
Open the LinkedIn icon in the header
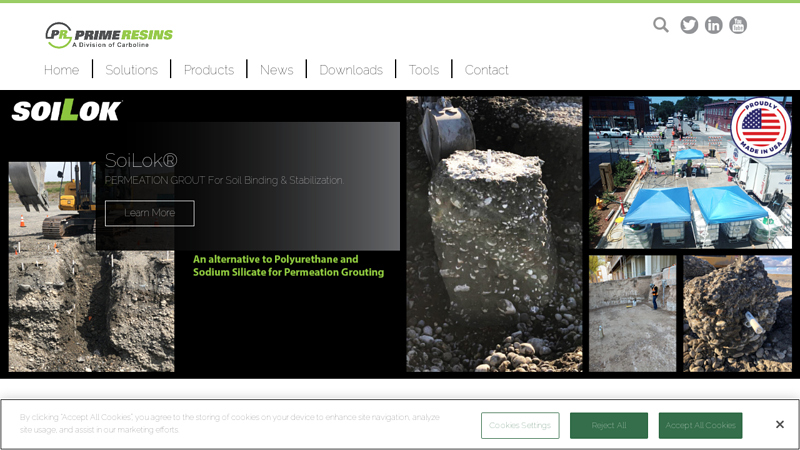tap(713, 25)
